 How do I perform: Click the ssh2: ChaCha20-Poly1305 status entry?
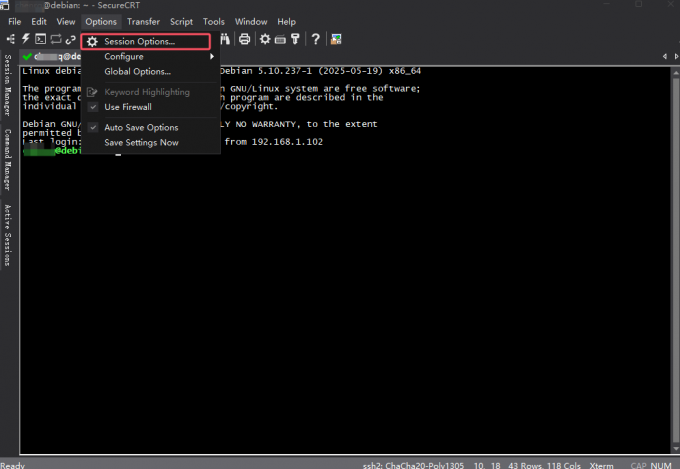coord(413,465)
